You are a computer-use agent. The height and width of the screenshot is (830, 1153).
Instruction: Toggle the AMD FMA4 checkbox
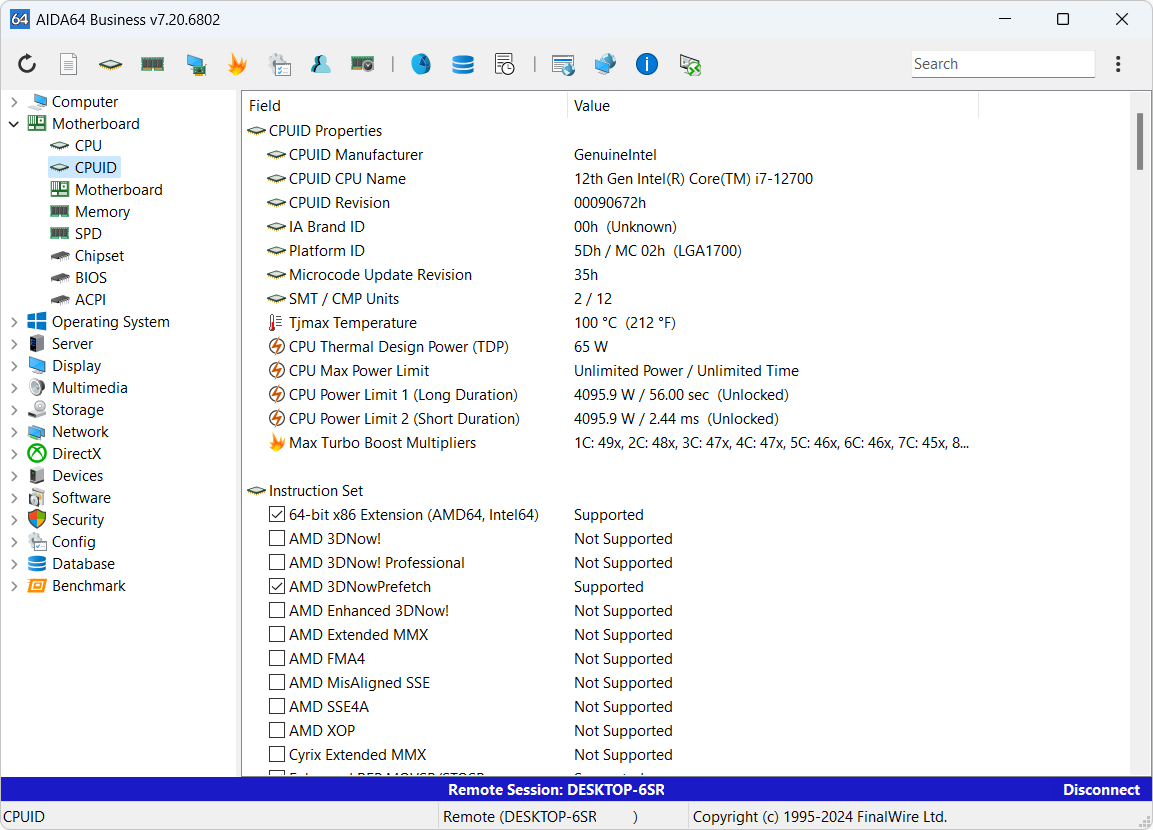click(277, 659)
